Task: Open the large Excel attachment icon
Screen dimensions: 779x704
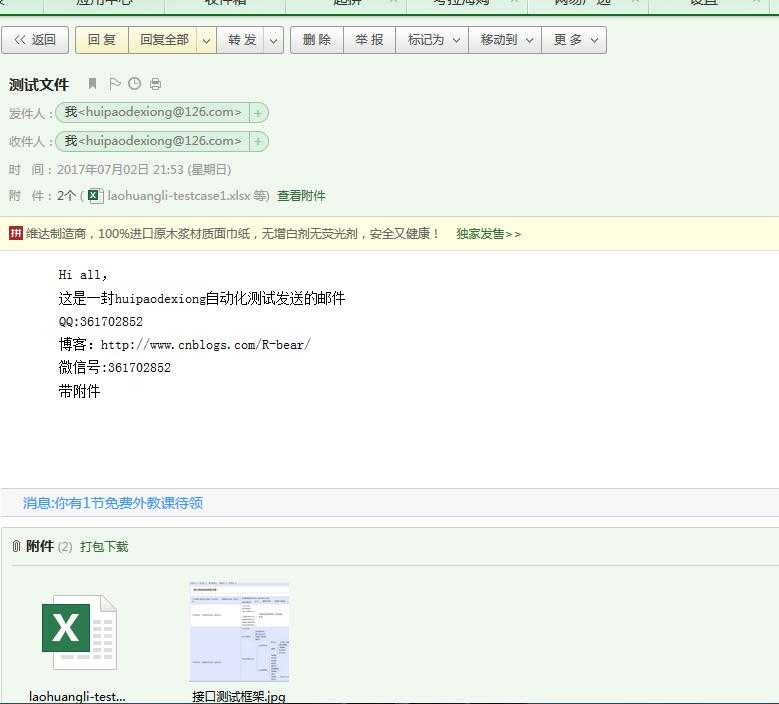Action: click(x=79, y=632)
